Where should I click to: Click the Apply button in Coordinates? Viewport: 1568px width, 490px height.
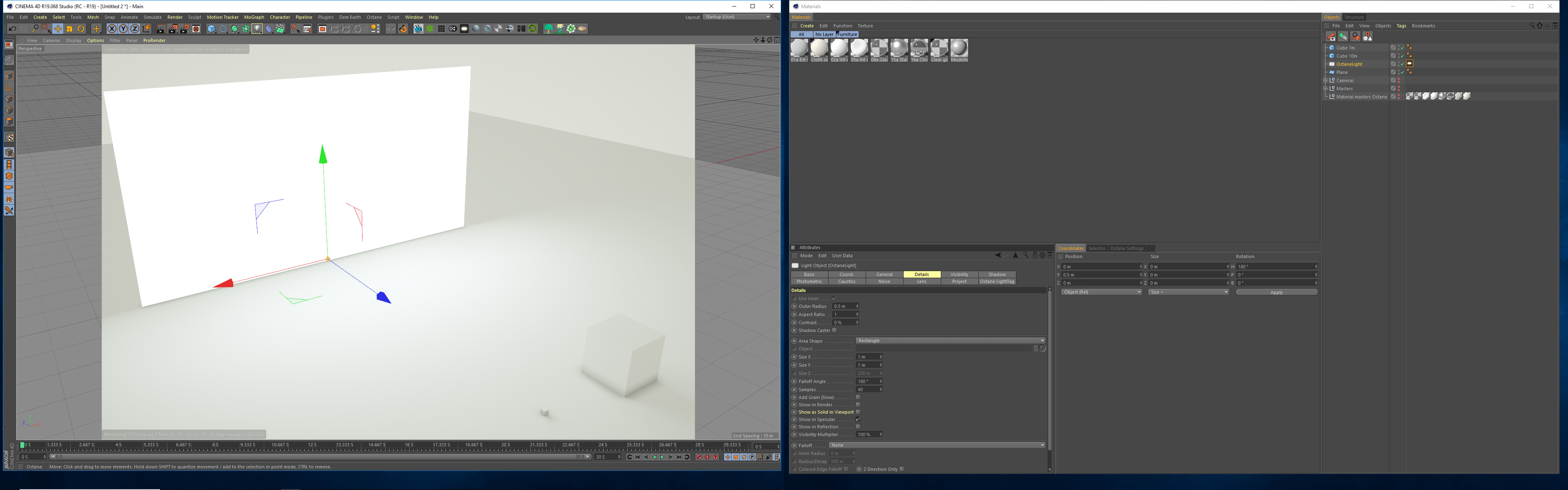1276,292
